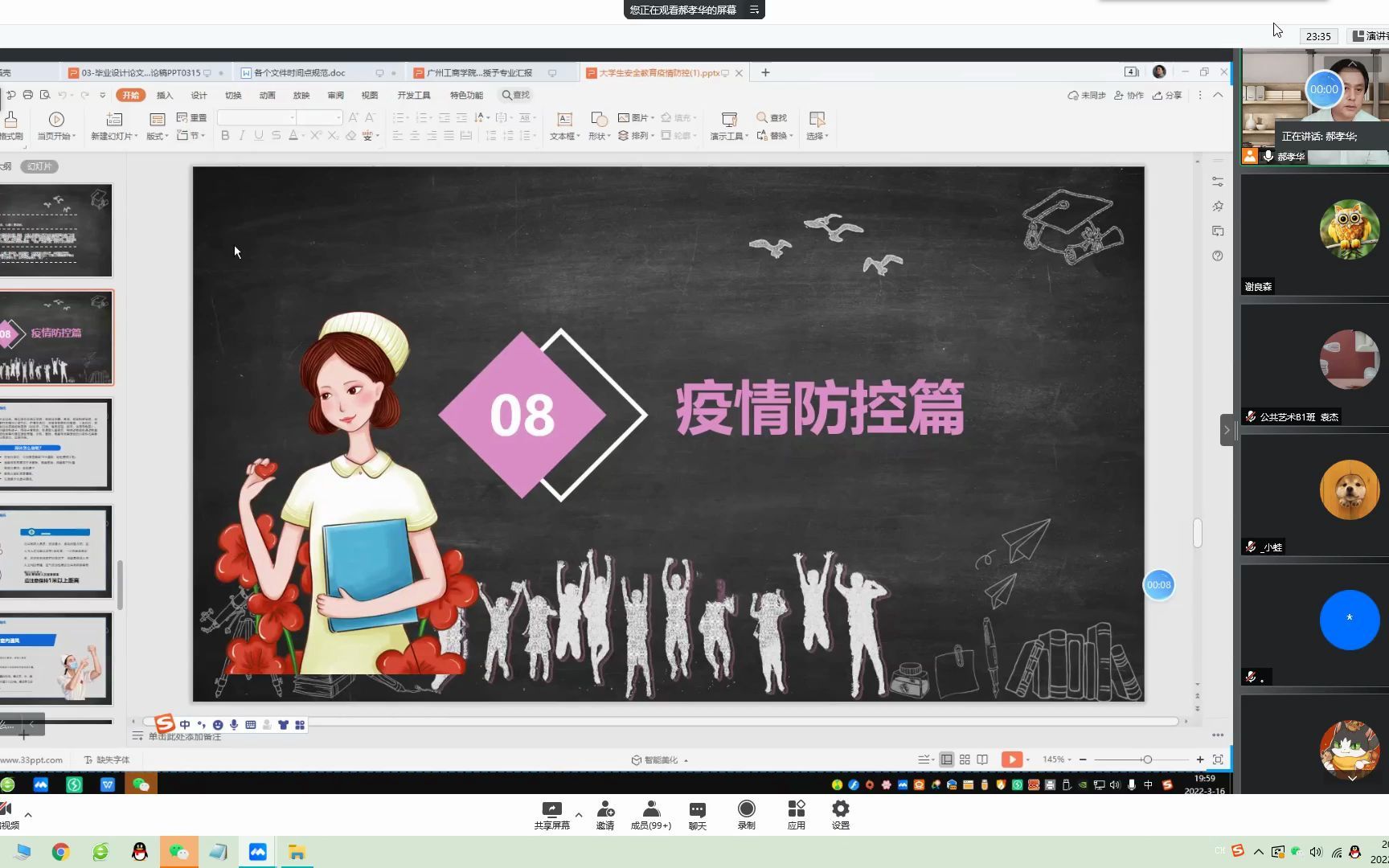
Task: Click the 查找 find icon in the ribbon
Action: 770,117
